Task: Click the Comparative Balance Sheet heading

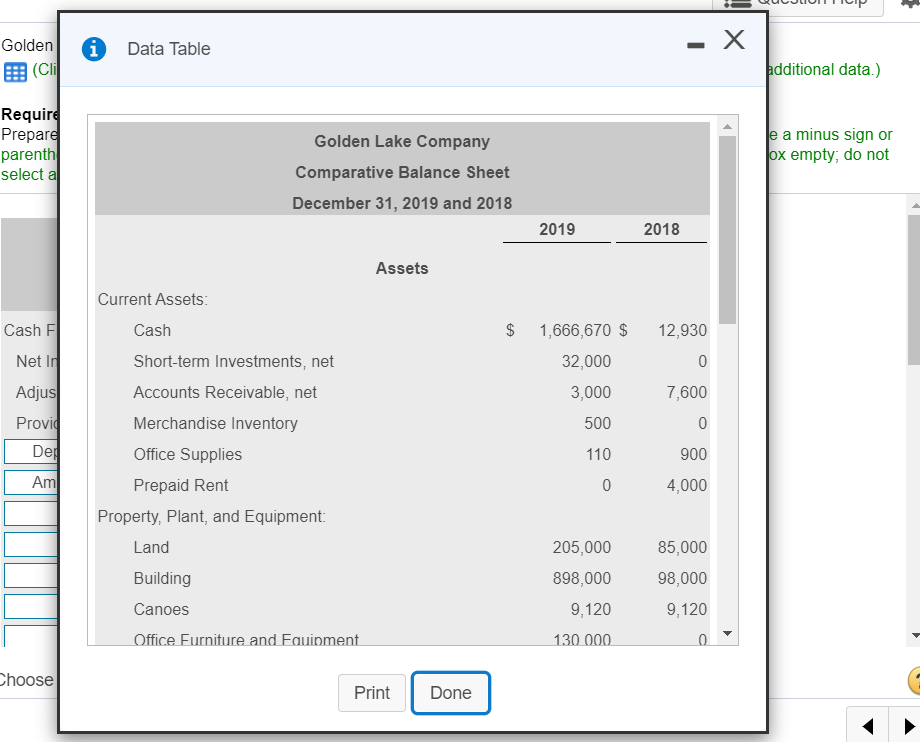Action: [x=402, y=172]
